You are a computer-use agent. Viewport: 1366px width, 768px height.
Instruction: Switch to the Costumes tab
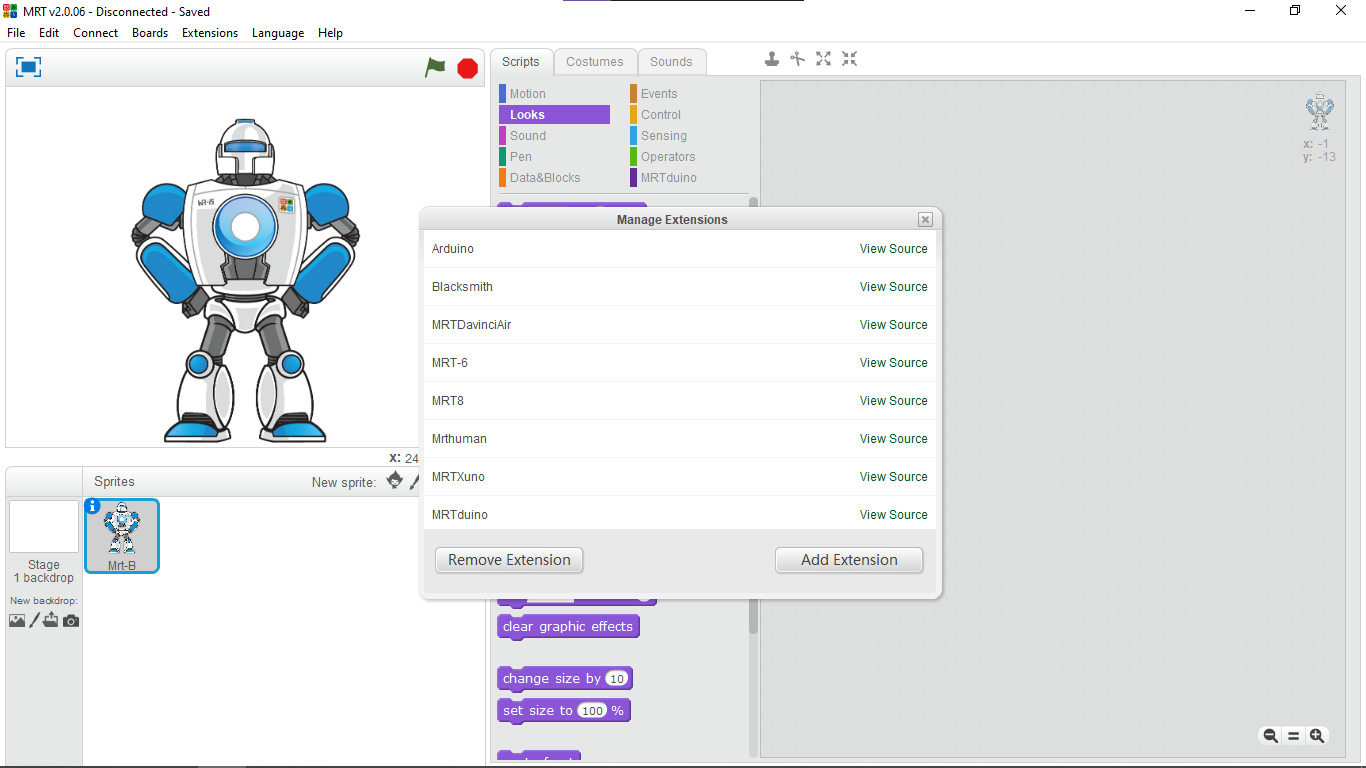(594, 62)
